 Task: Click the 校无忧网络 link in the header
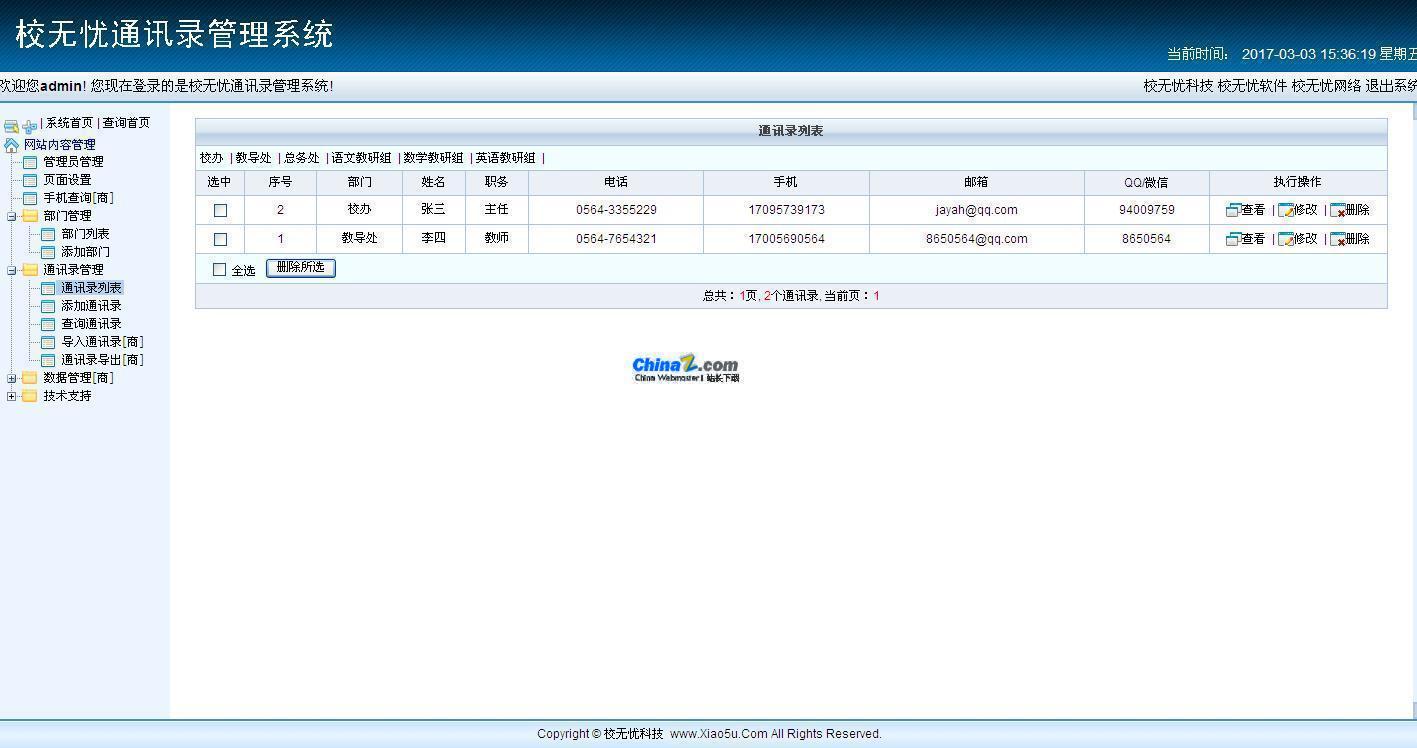point(1326,86)
